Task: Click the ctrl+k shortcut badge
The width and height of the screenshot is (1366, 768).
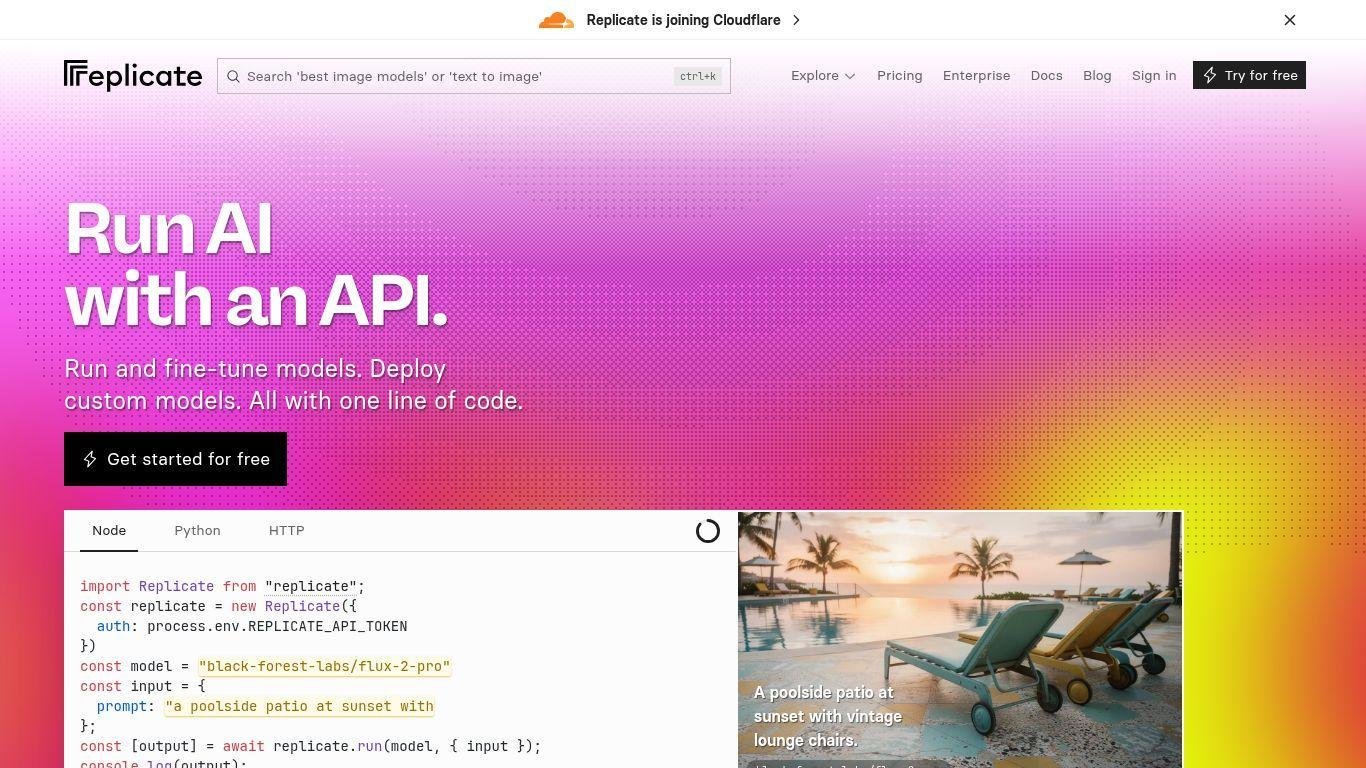Action: [x=697, y=76]
